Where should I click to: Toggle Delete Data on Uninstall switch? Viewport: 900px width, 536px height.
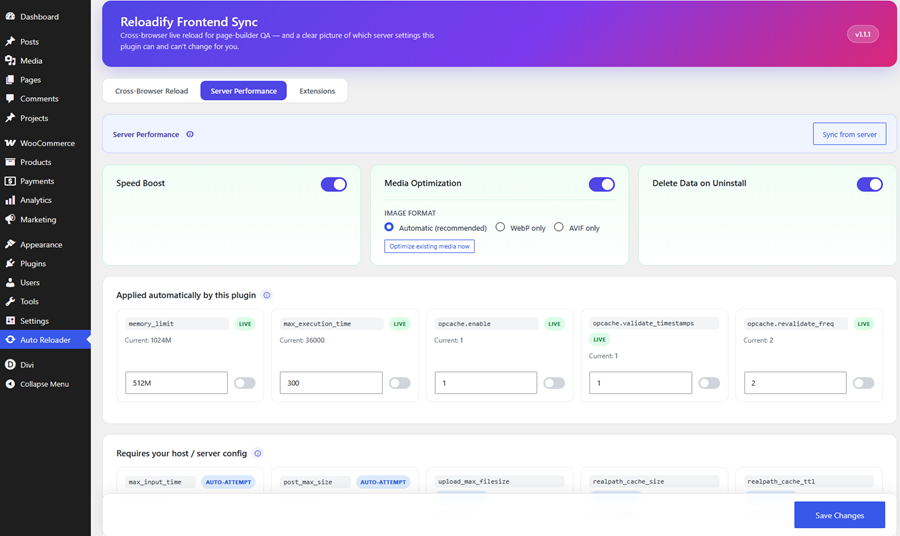[870, 184]
